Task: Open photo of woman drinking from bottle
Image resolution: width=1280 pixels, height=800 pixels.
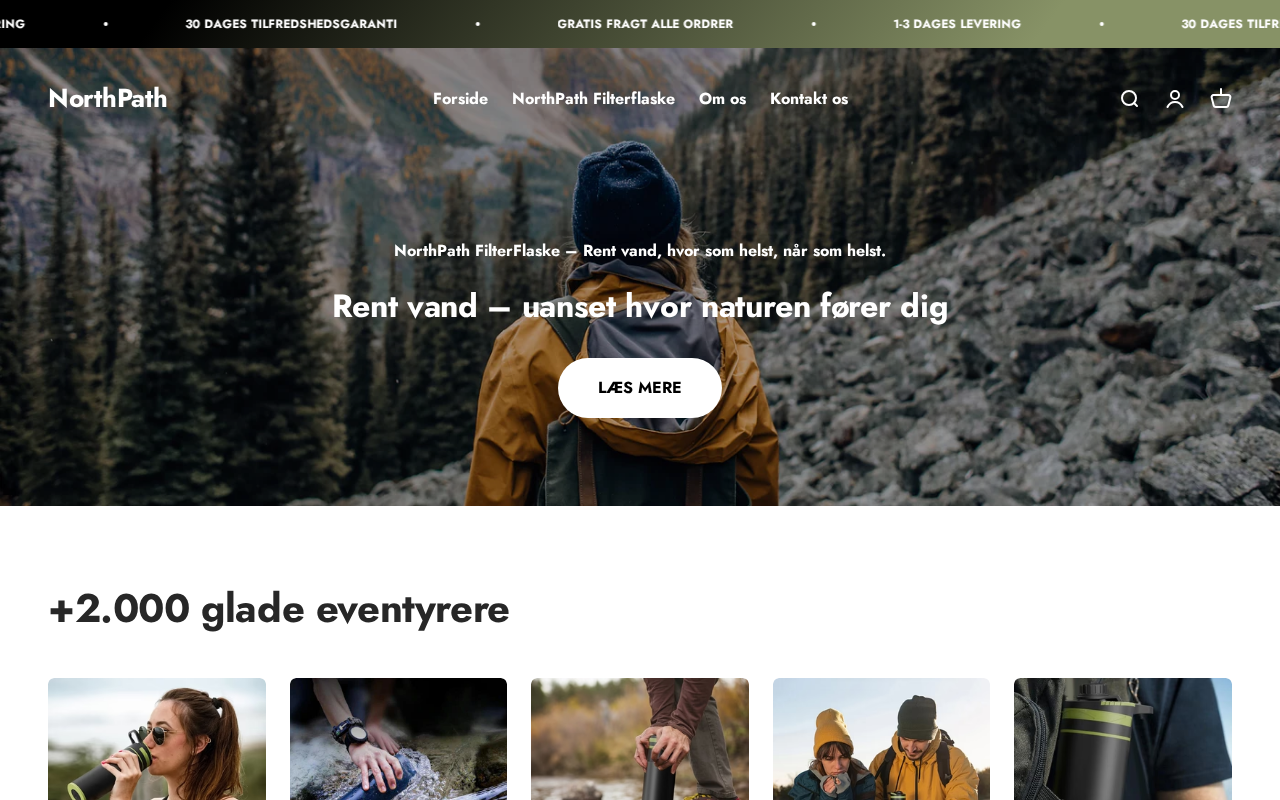Action: click(x=157, y=739)
